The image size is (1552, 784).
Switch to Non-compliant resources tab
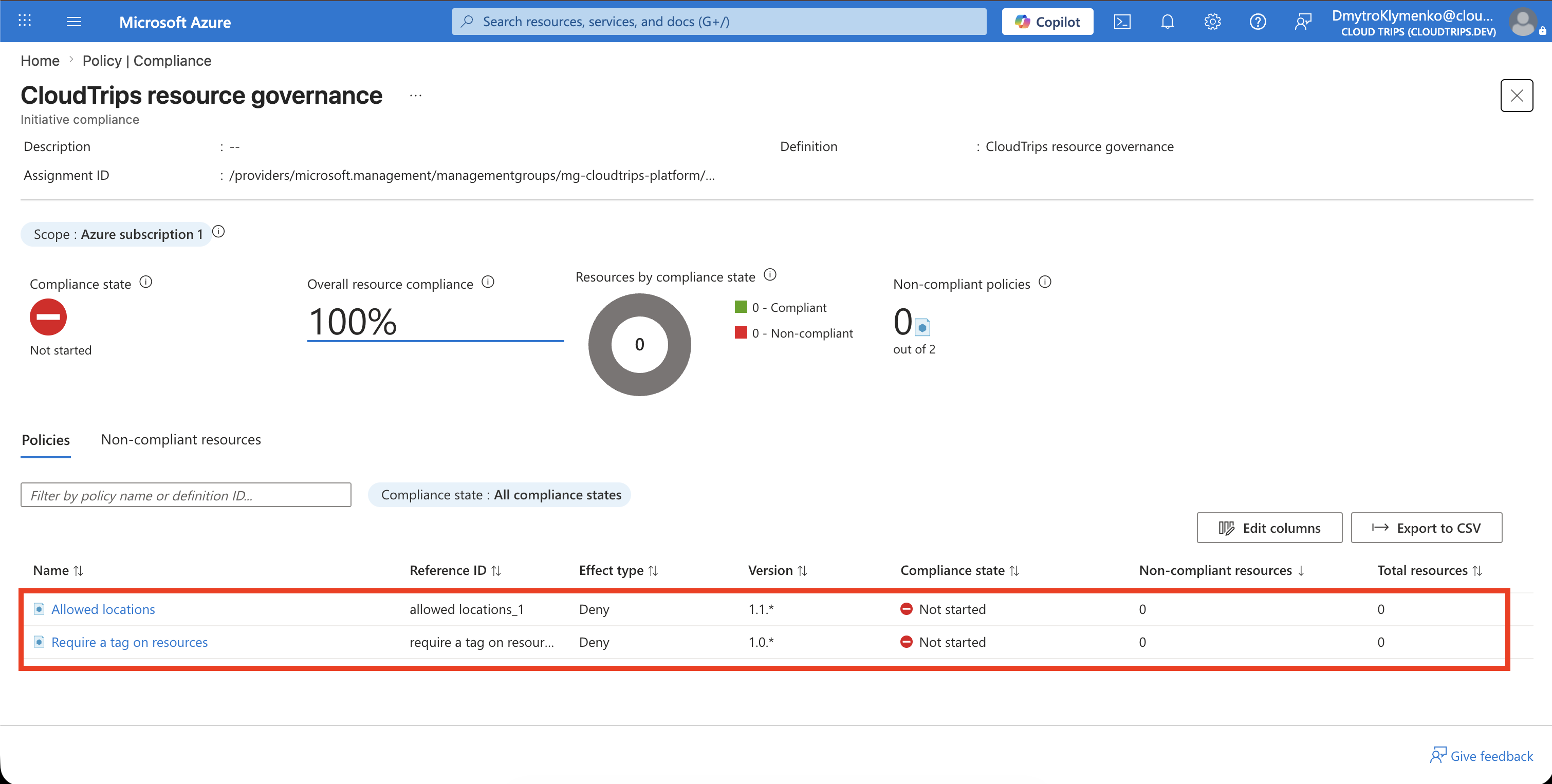point(181,440)
